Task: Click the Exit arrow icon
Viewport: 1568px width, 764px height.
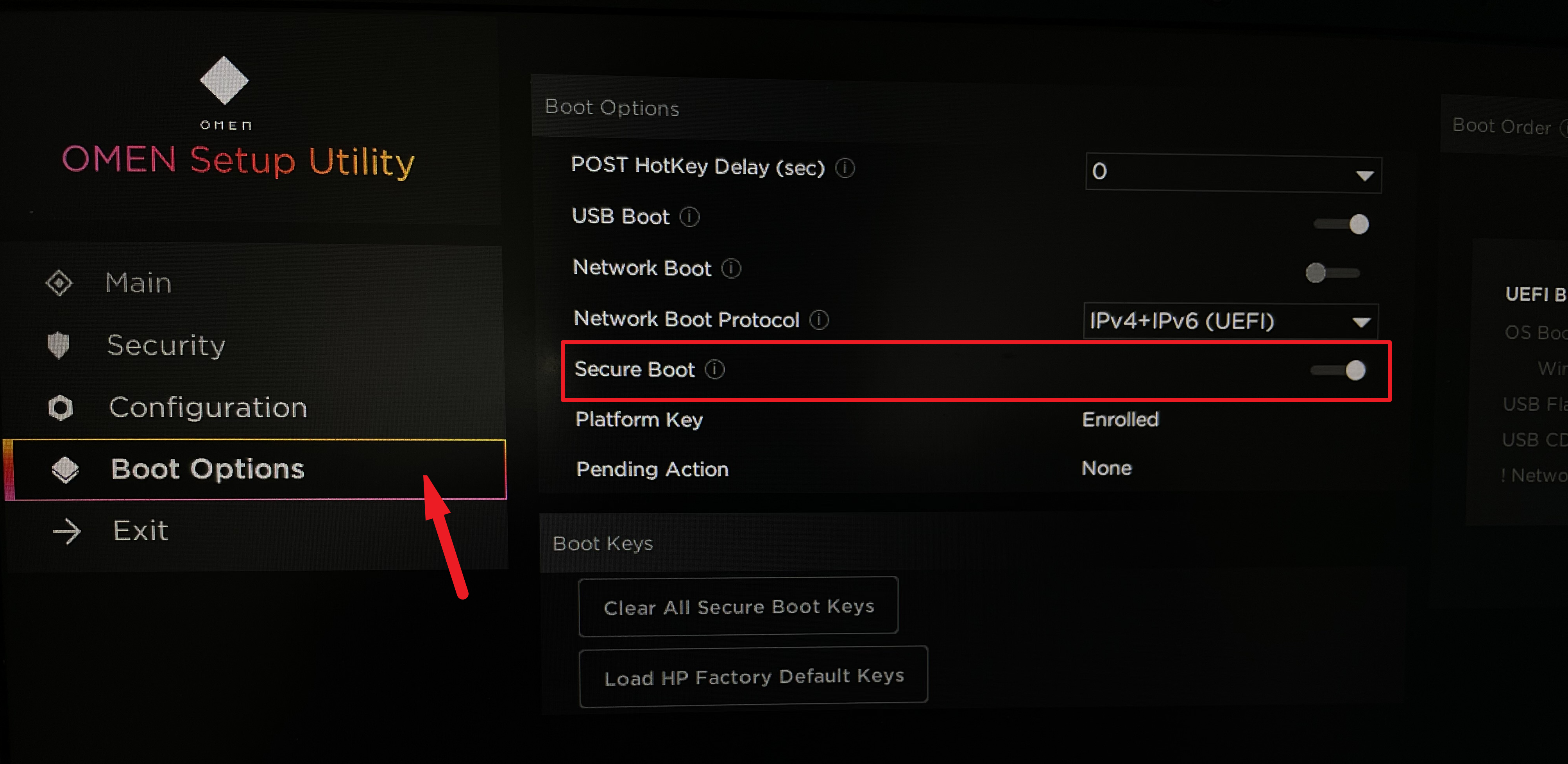Action: click(x=67, y=532)
